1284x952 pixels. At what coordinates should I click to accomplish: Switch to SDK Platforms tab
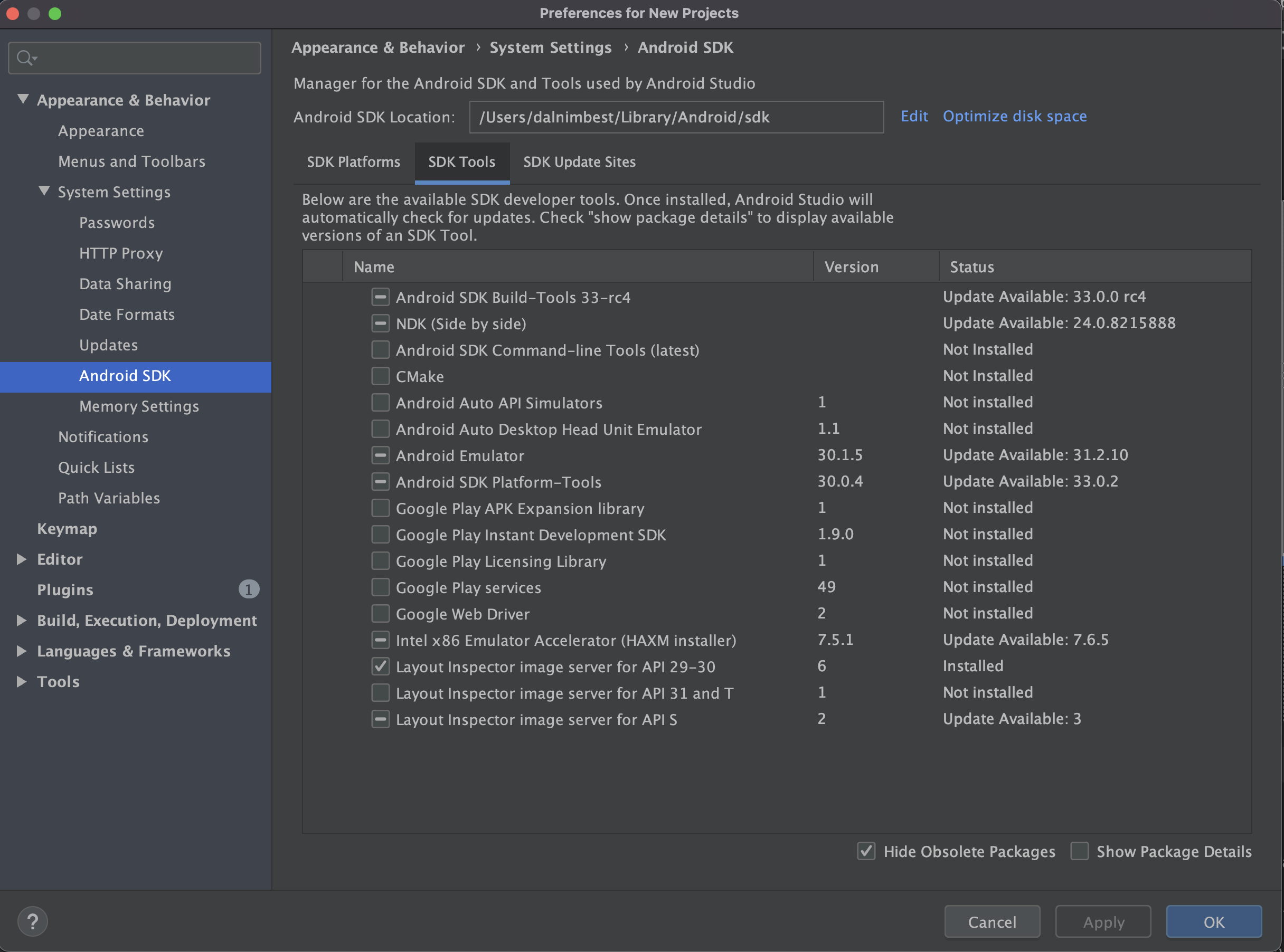353,162
